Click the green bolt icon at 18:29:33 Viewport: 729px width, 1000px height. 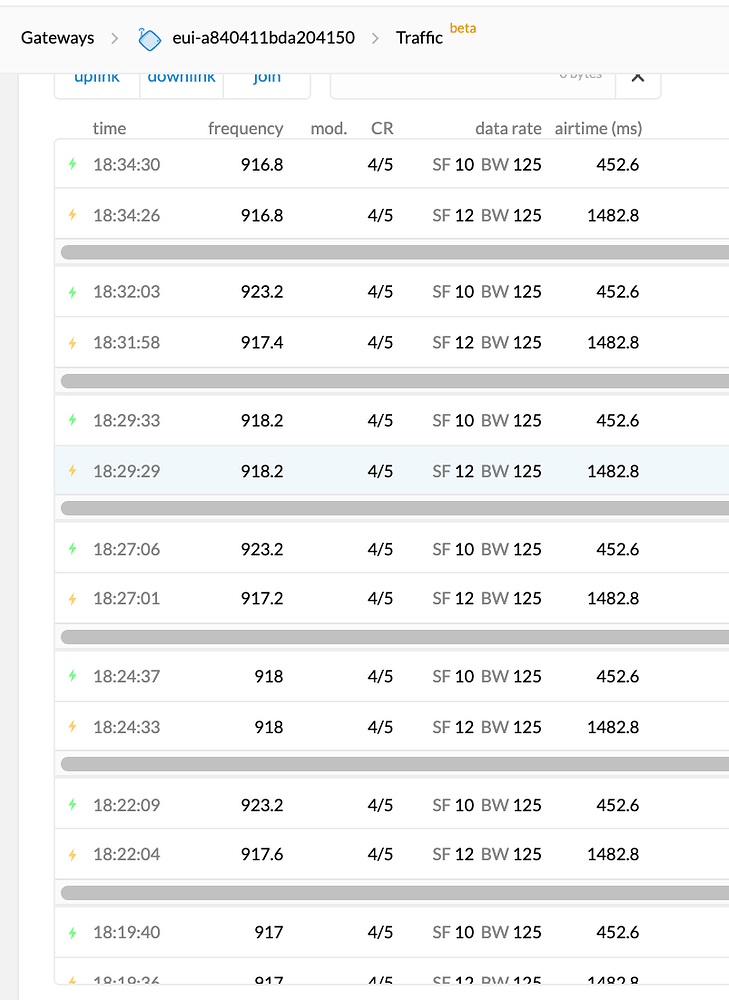(73, 420)
